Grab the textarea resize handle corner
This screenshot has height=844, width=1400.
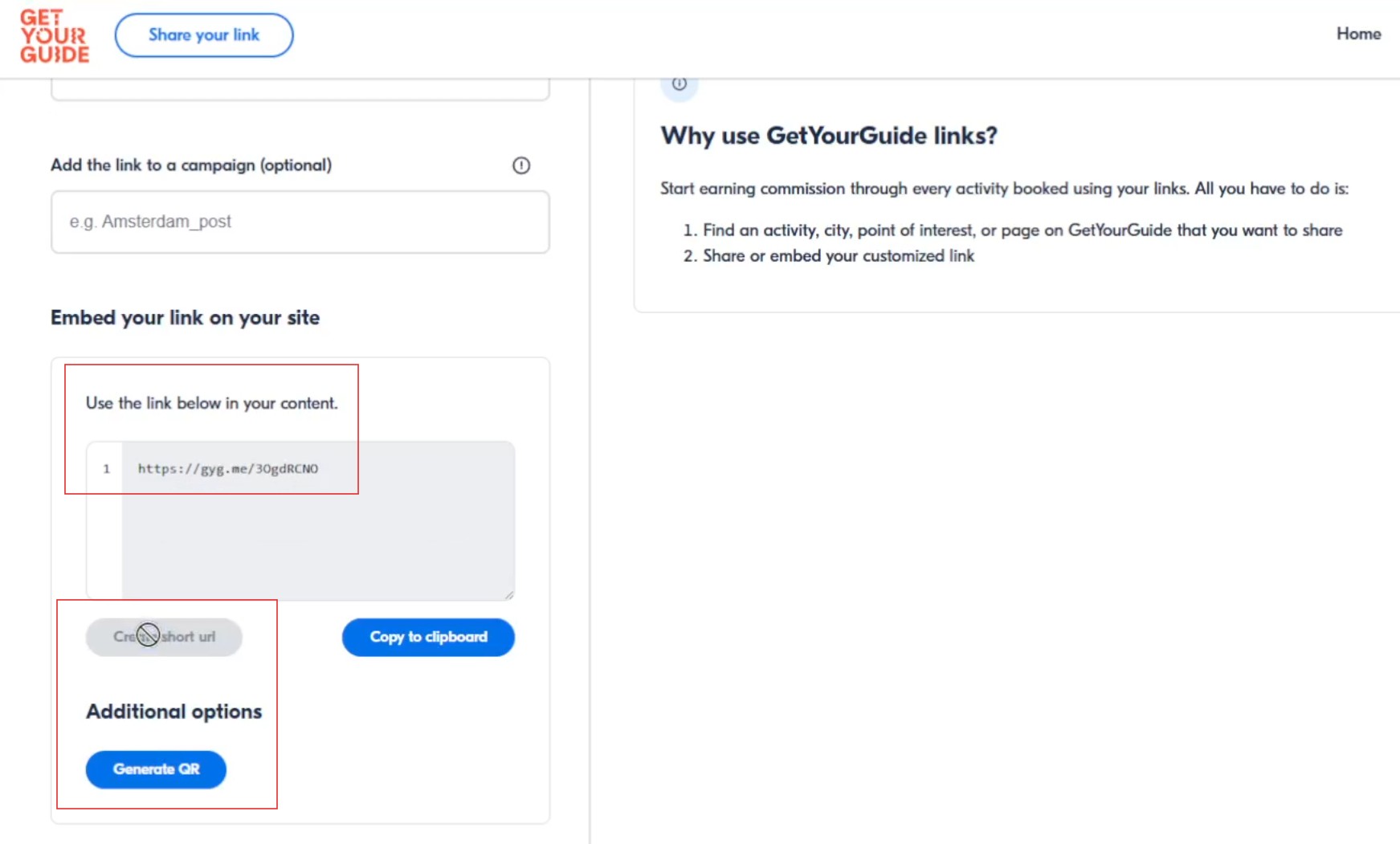(x=509, y=594)
